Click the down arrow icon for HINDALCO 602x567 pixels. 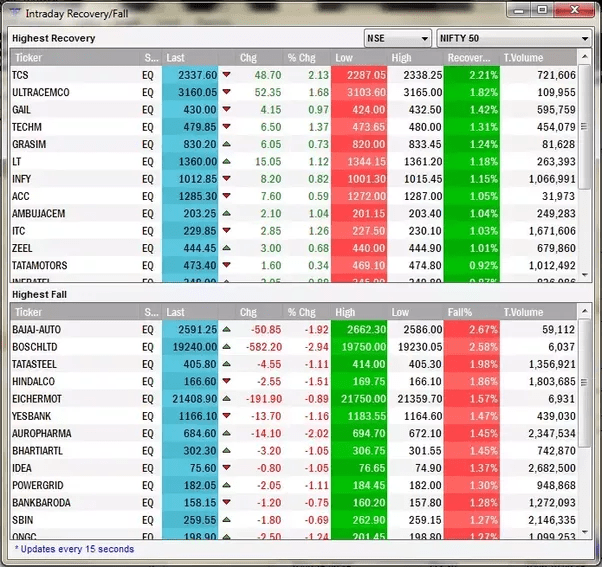coord(227,381)
